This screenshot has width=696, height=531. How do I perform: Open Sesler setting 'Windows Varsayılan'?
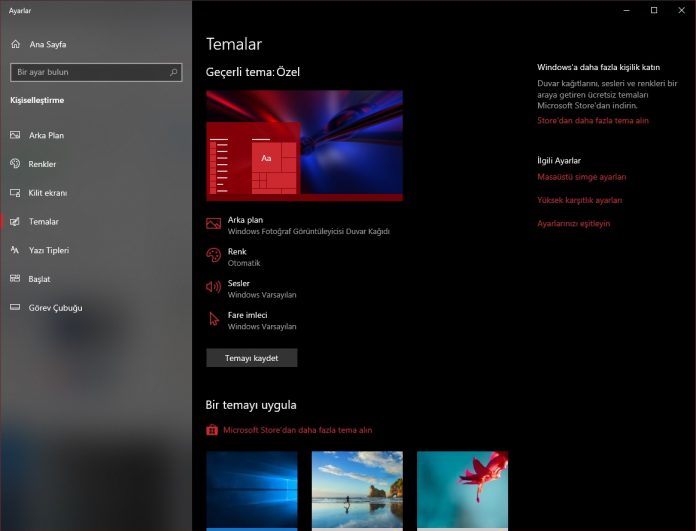[251, 289]
